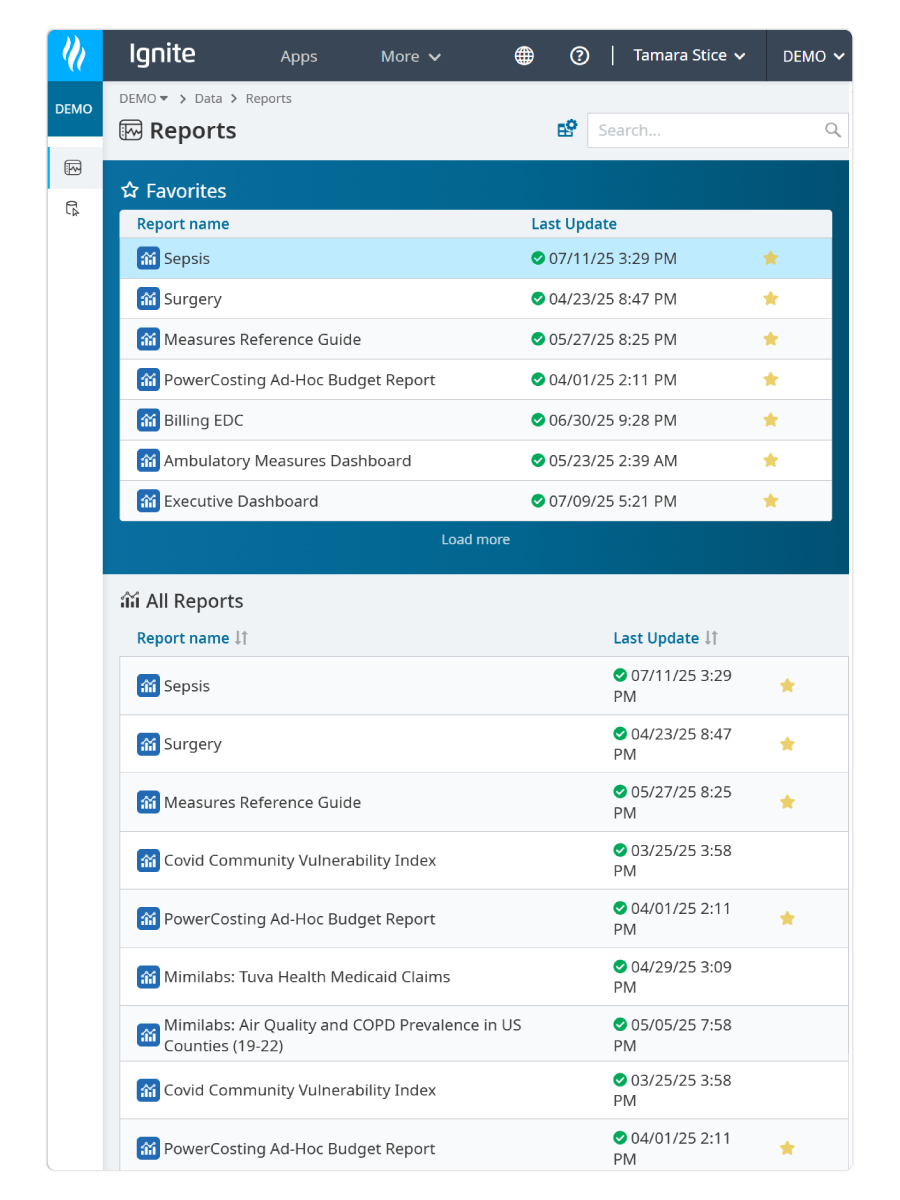Toggle star for PowerCosting Ad-Hoc Budget Report in Favorites
This screenshot has width=900, height=1200.
coord(770,380)
